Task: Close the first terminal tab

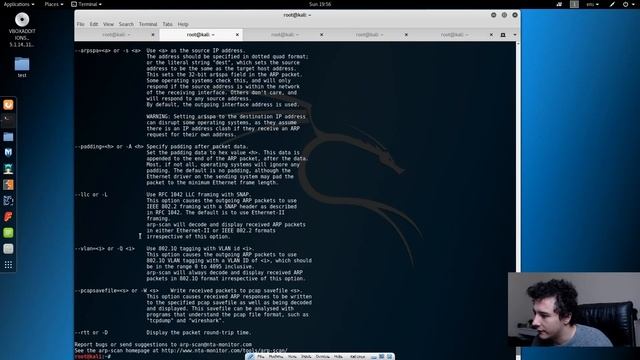Action: click(153, 35)
